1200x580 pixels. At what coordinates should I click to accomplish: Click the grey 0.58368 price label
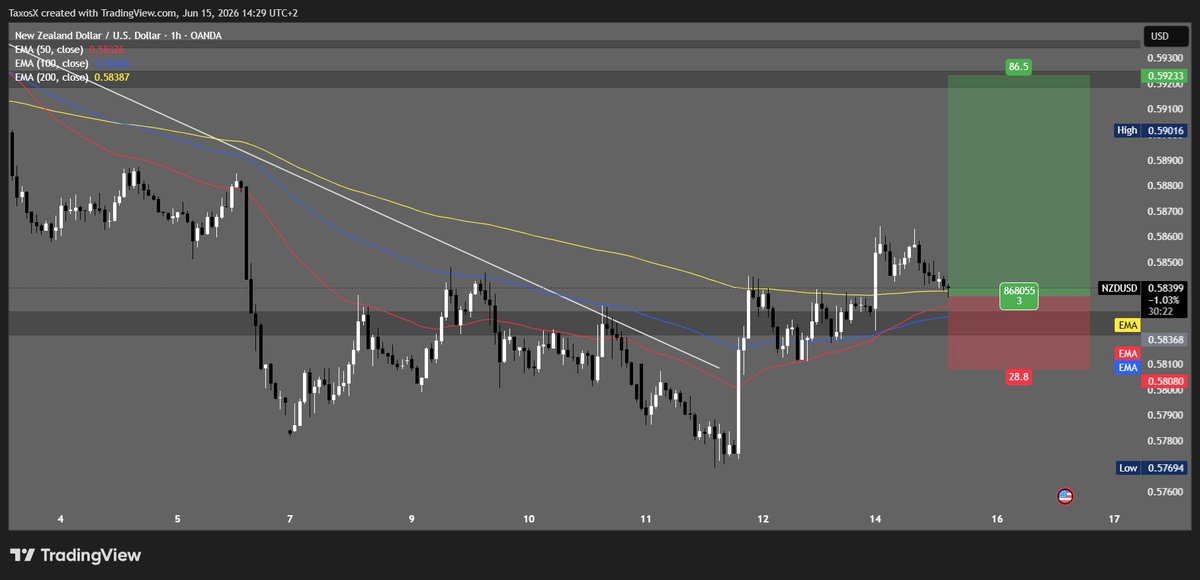pos(1166,339)
